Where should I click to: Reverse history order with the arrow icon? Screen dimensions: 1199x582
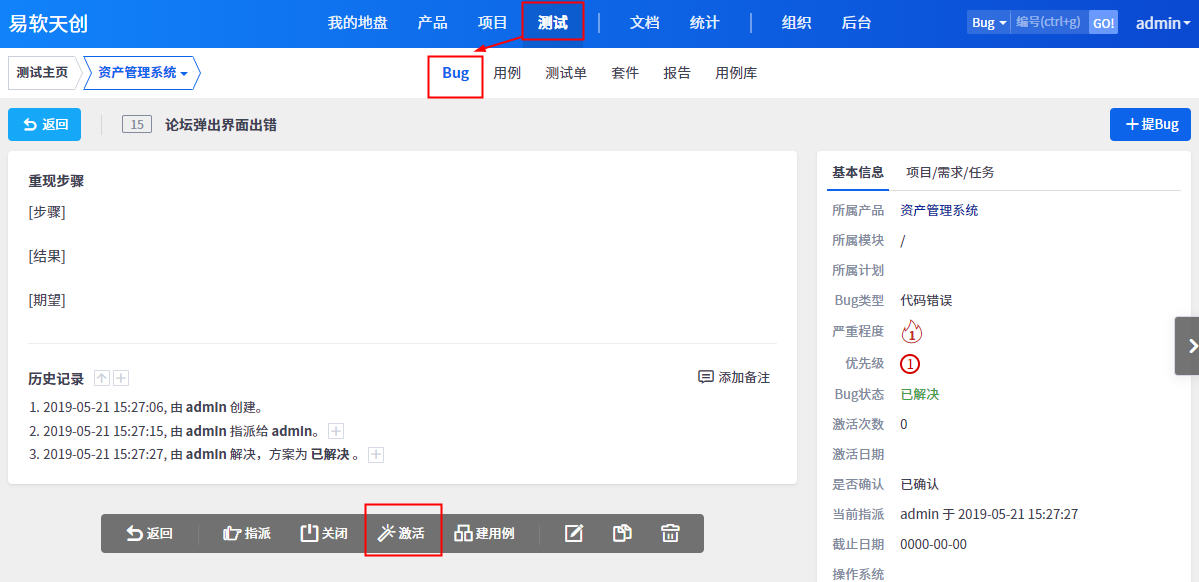point(102,378)
